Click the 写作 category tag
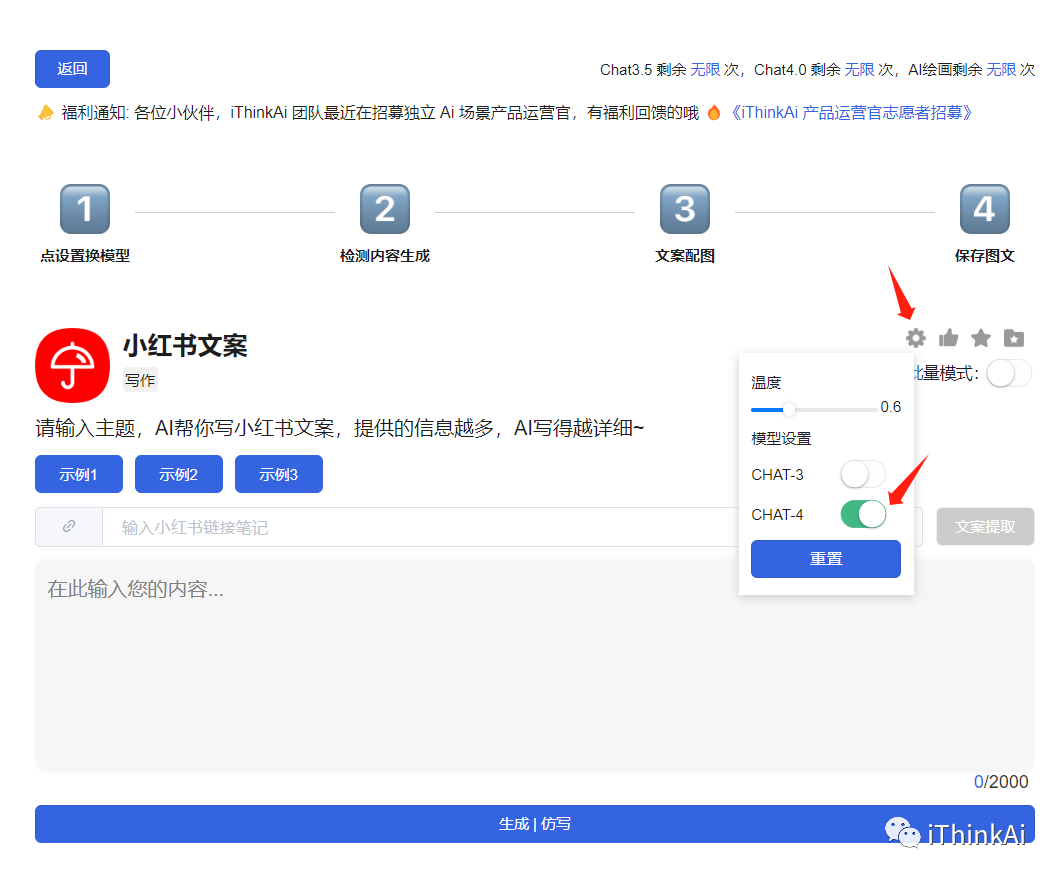The image size is (1061, 879). click(139, 380)
